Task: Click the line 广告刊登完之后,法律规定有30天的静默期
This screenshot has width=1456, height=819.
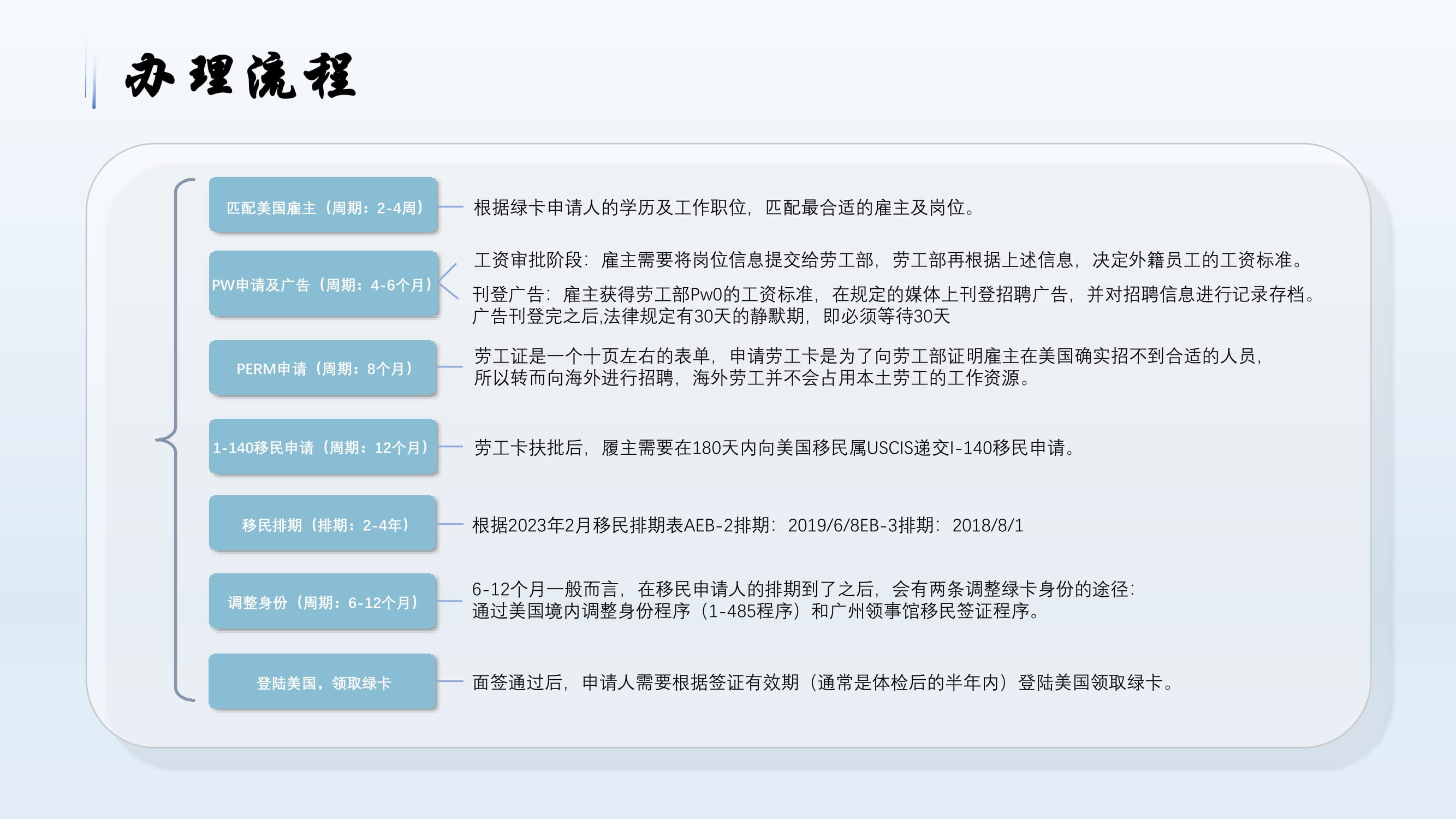Action: [x=711, y=317]
